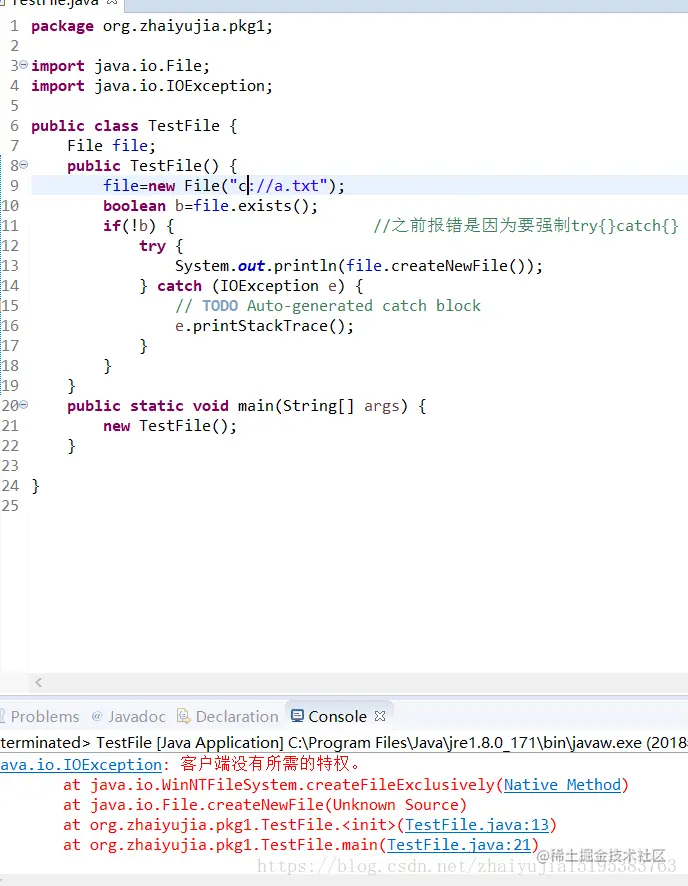Click the 'File file;' field declaration
688x886 pixels.
111,145
